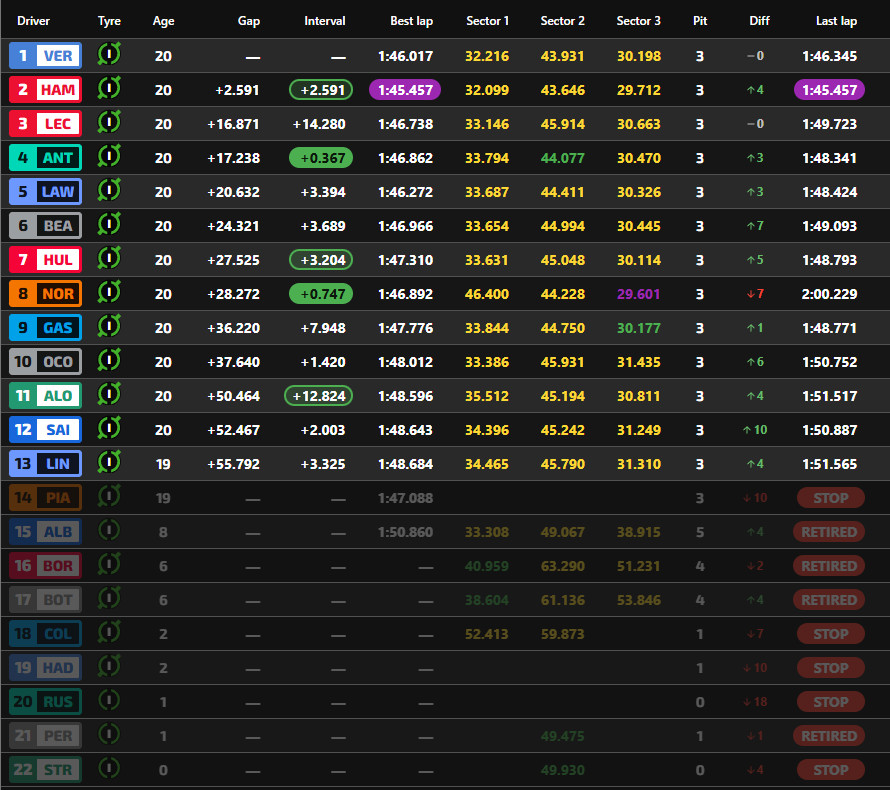
Task: Select NOR's last lap time 2:00.229
Action: coord(829,294)
